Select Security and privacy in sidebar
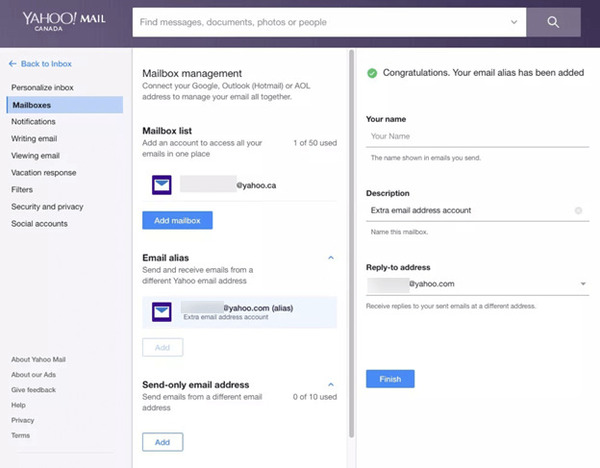The width and height of the screenshot is (600, 468). click(x=47, y=207)
